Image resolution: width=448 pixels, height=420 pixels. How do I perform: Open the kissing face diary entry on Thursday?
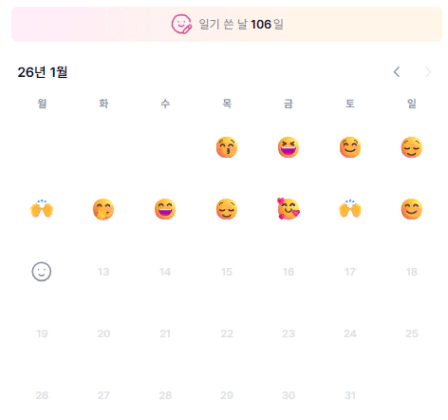(227, 147)
